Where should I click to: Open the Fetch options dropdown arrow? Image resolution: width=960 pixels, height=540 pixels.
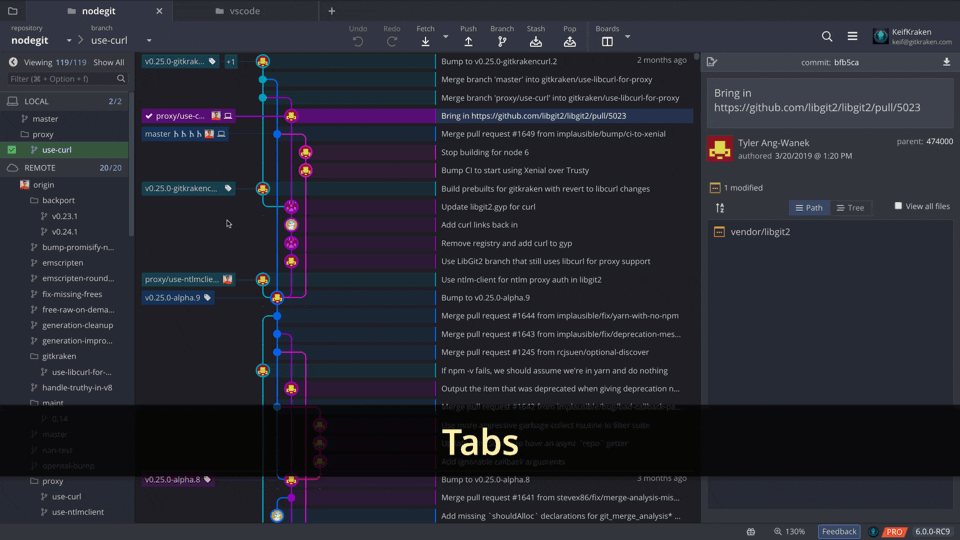point(446,37)
